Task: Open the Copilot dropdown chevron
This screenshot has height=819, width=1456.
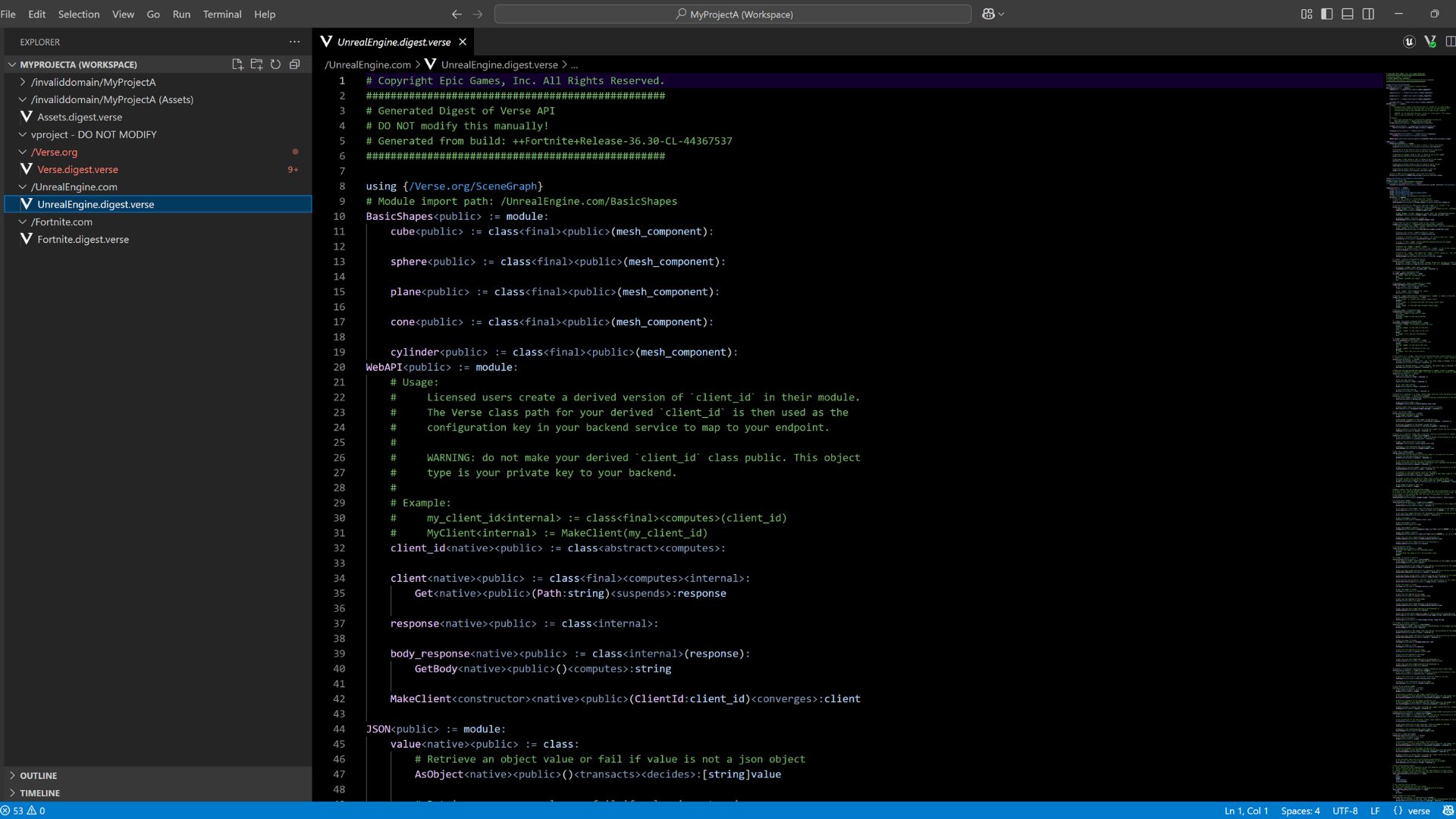Action: coord(1001,14)
